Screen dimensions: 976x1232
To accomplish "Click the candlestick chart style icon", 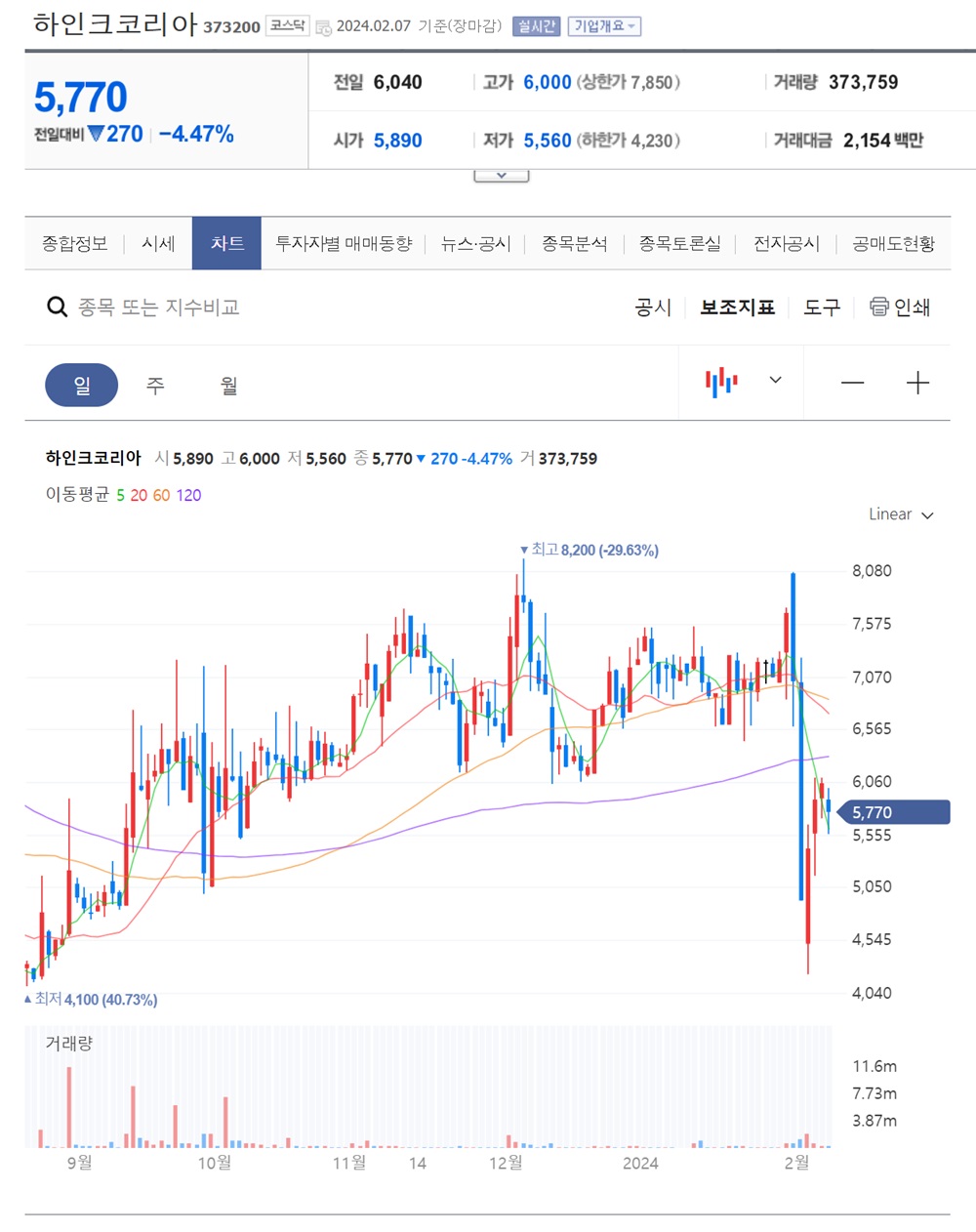I will click(719, 382).
